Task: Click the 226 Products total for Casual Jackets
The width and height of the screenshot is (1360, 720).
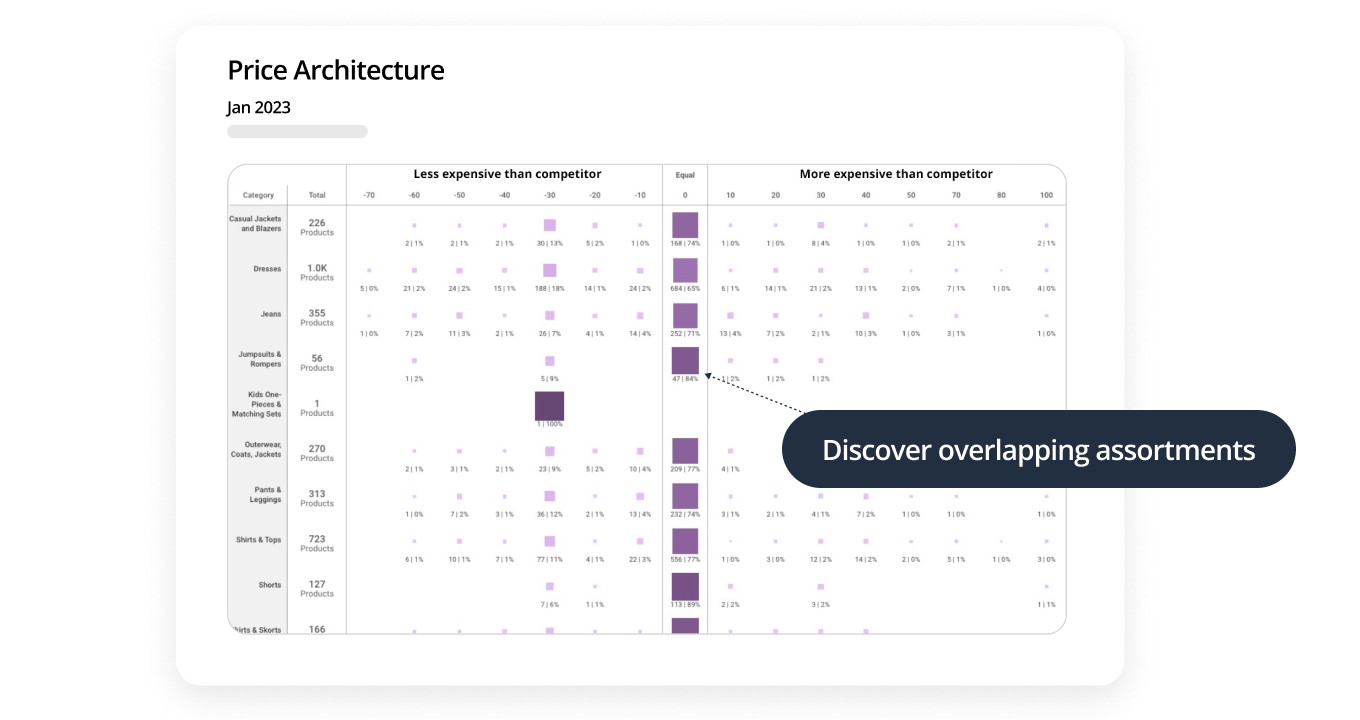Action: pyautogui.click(x=317, y=227)
